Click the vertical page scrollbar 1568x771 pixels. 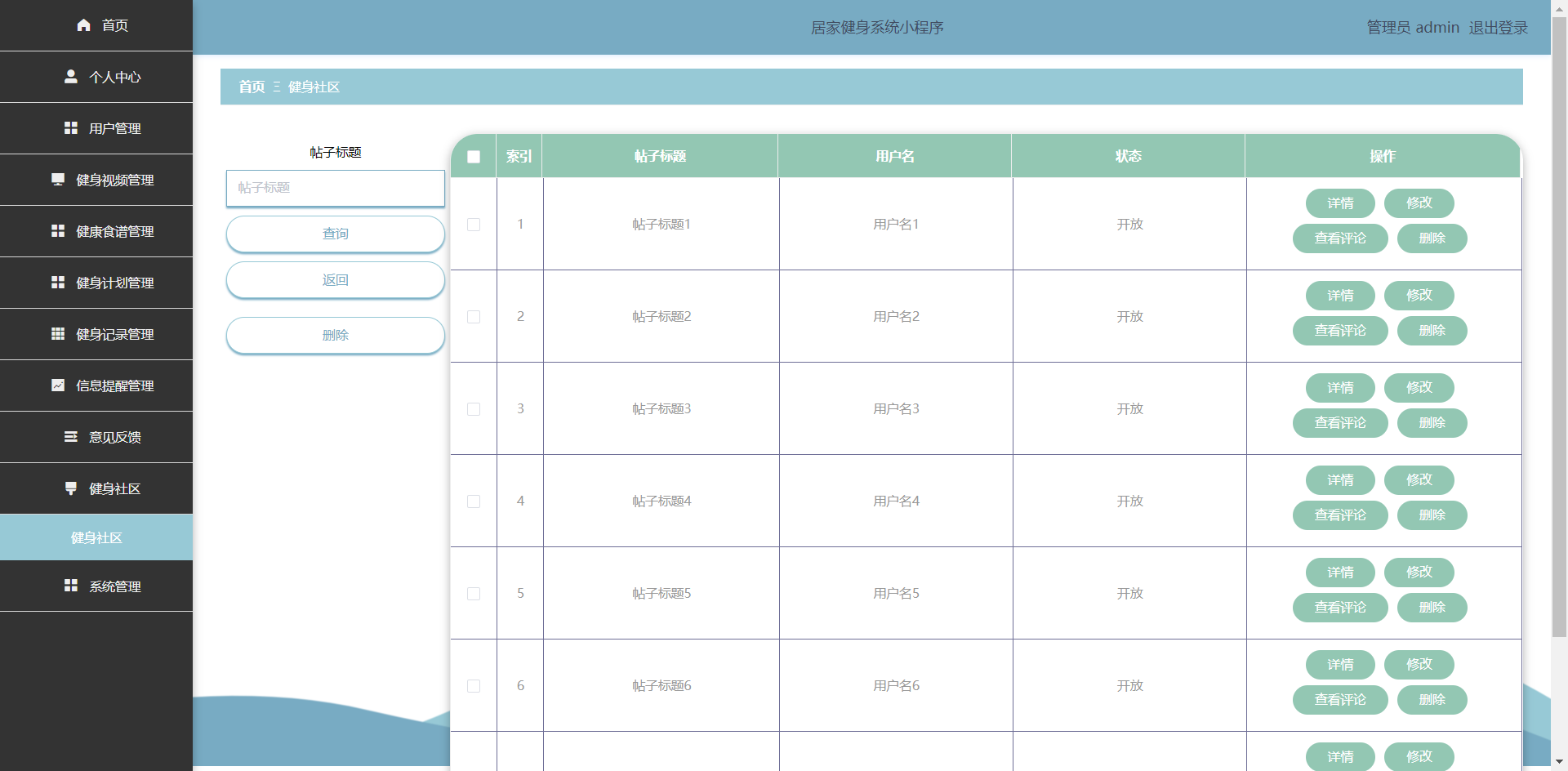point(1559,327)
